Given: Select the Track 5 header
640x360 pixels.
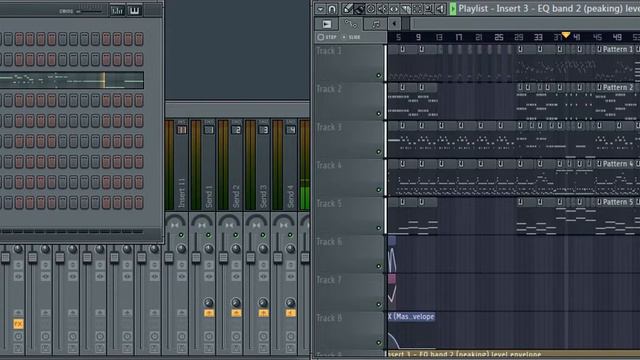Looking at the screenshot, I should (350, 216).
